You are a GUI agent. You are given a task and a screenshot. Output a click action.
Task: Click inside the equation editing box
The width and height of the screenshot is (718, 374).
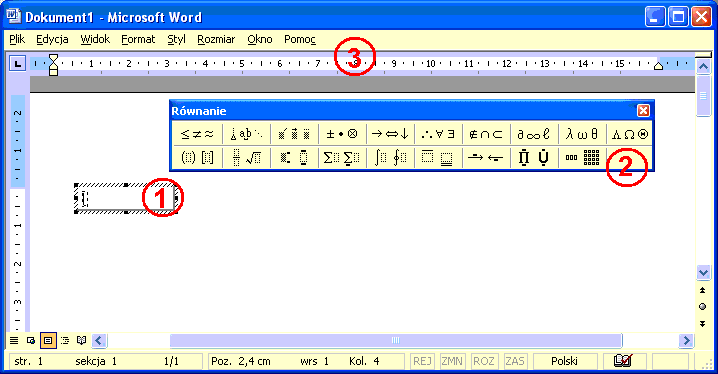pos(126,199)
